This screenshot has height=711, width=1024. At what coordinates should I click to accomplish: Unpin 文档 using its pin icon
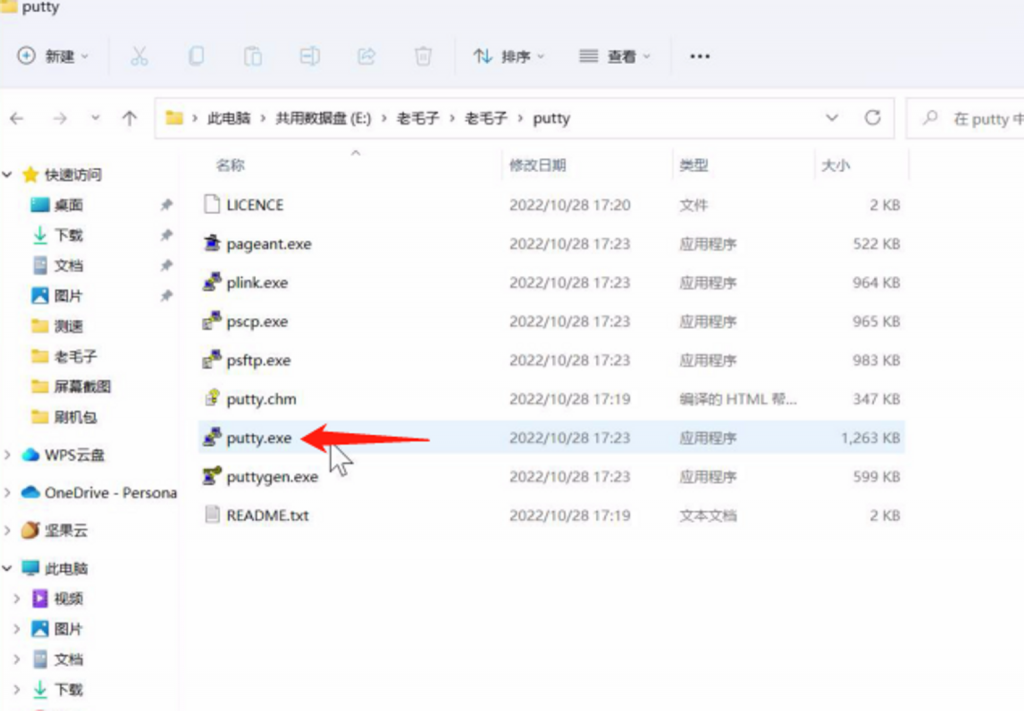pos(167,266)
